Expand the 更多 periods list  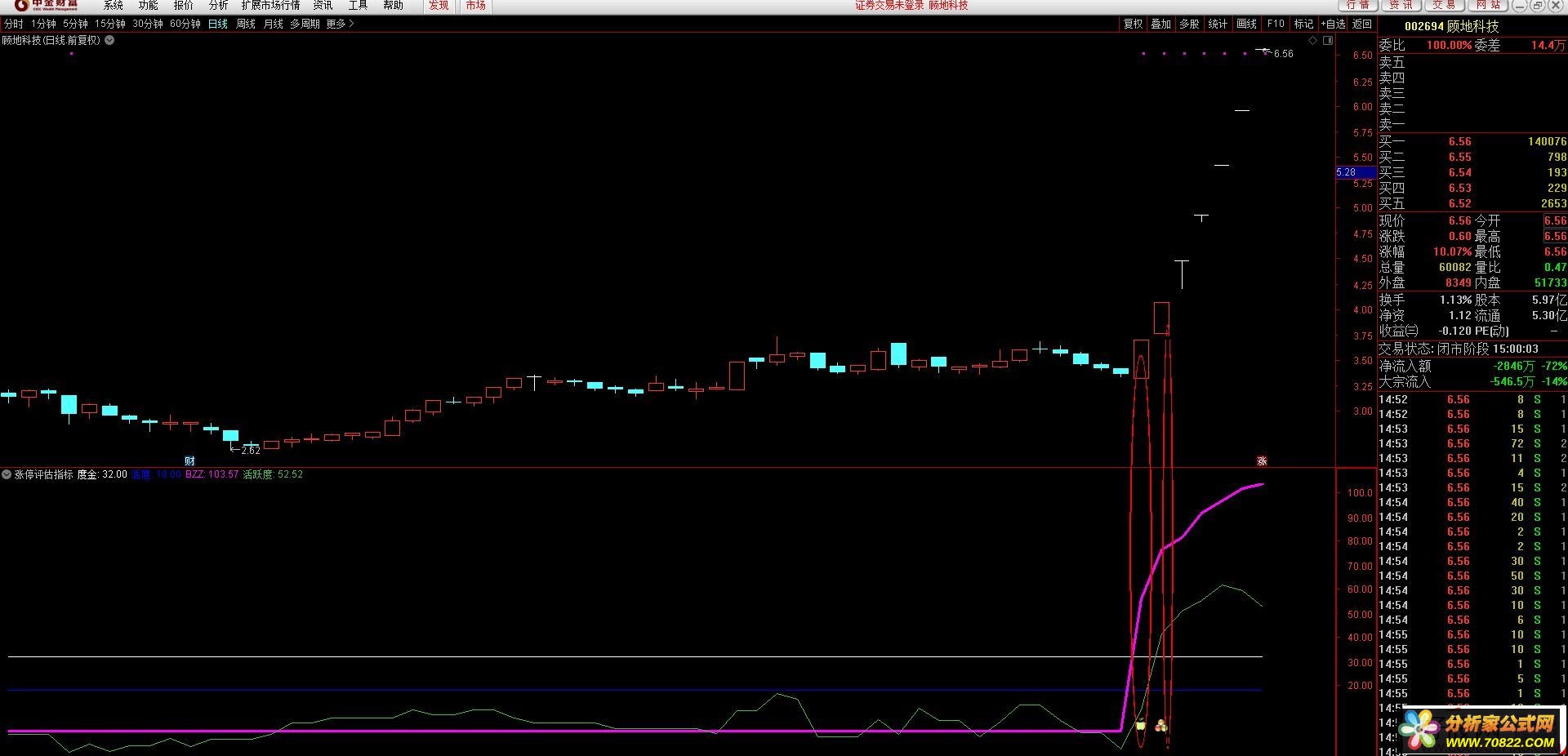[x=340, y=24]
